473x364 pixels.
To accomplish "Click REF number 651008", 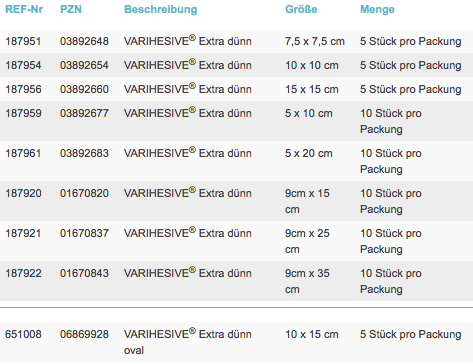I will point(23,334).
